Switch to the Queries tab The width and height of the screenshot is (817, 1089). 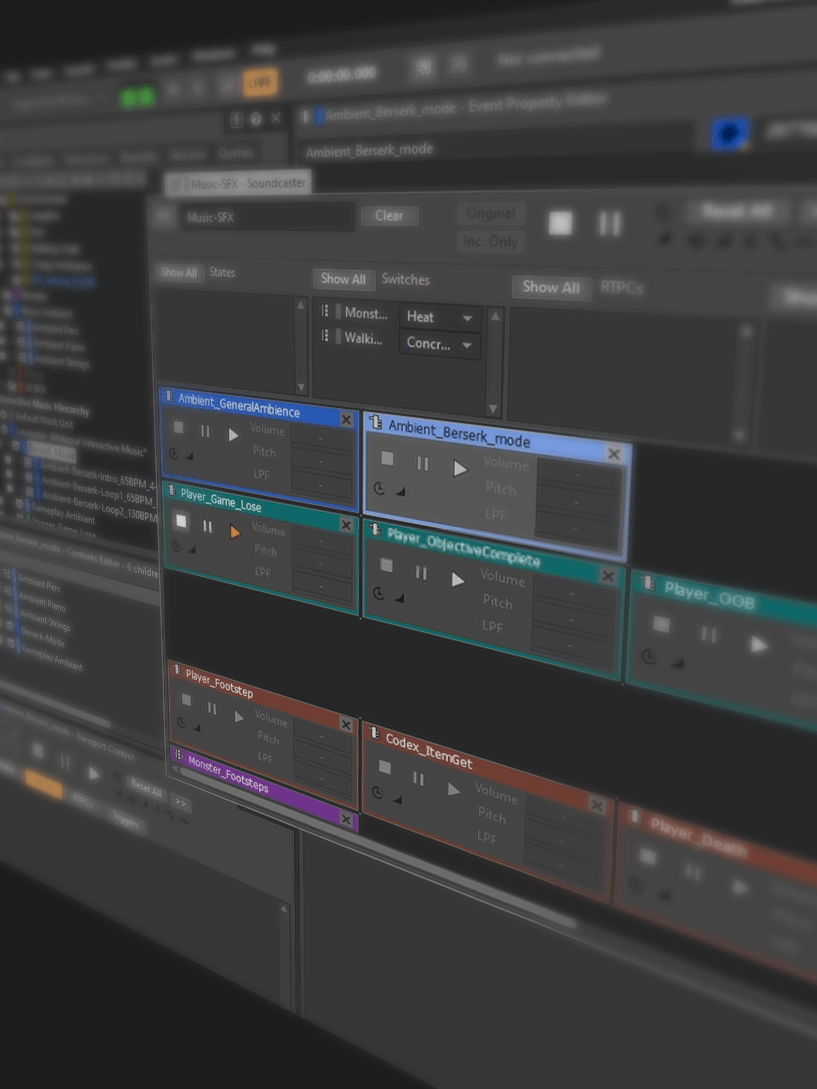coord(237,152)
